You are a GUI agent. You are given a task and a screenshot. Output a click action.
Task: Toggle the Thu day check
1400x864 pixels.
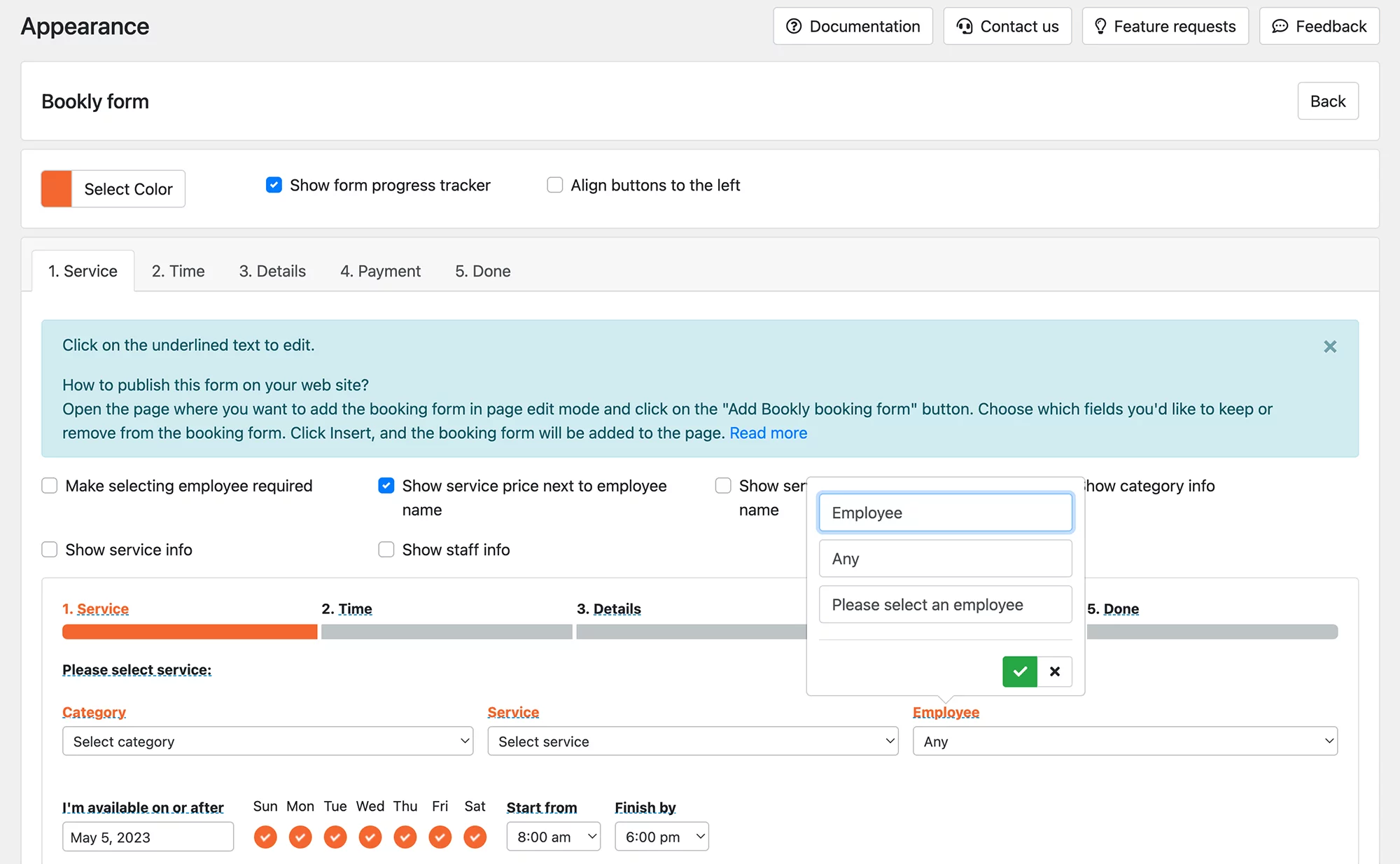click(x=405, y=837)
